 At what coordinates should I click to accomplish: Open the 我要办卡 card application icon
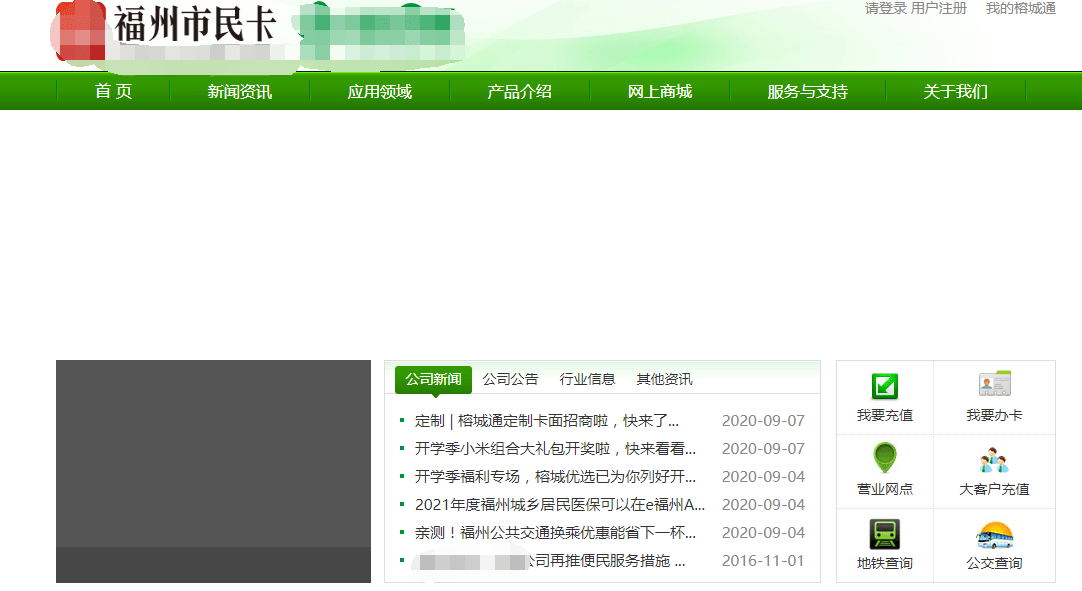pos(994,385)
